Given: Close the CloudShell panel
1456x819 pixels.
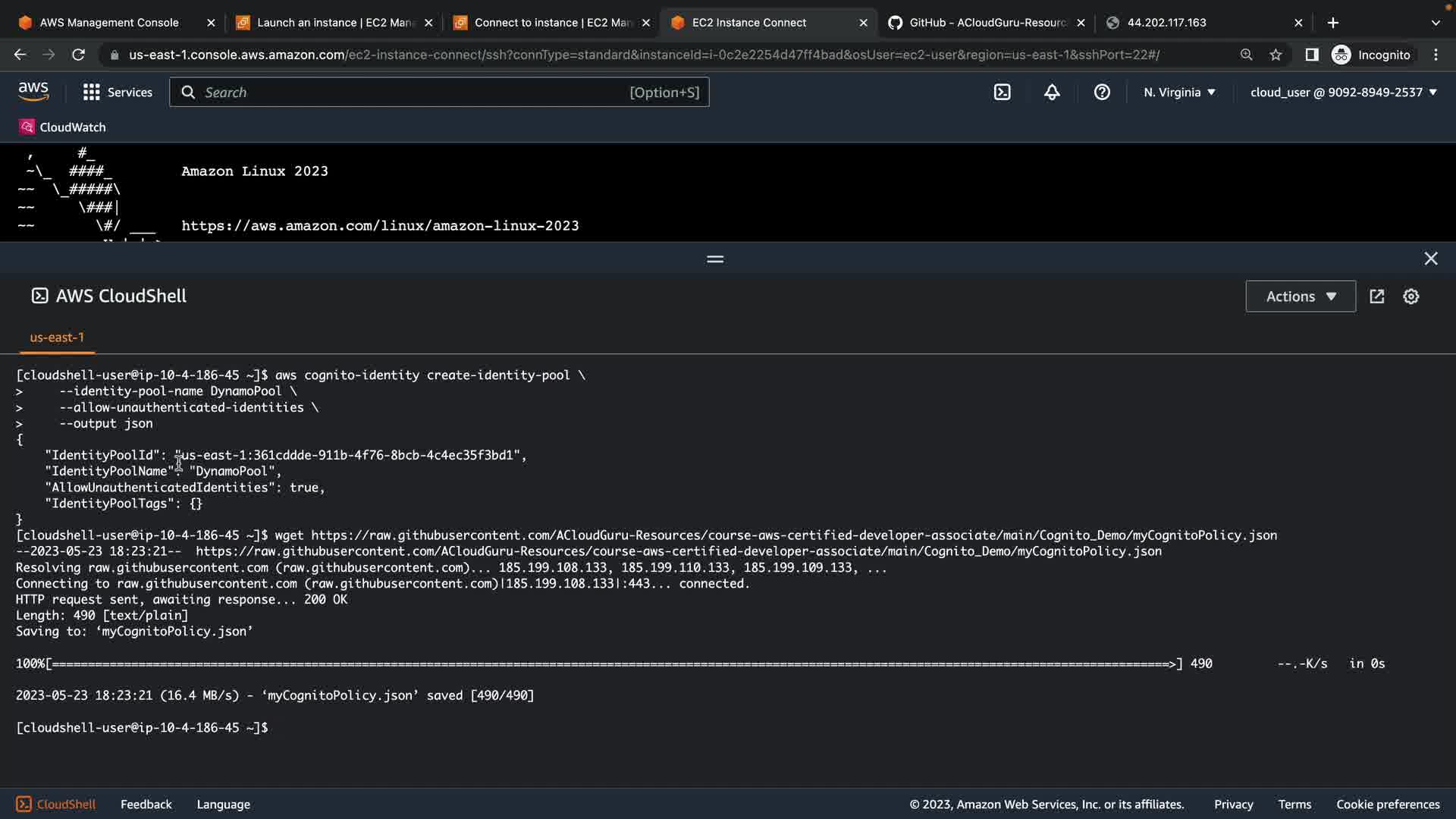Looking at the screenshot, I should 1430,259.
